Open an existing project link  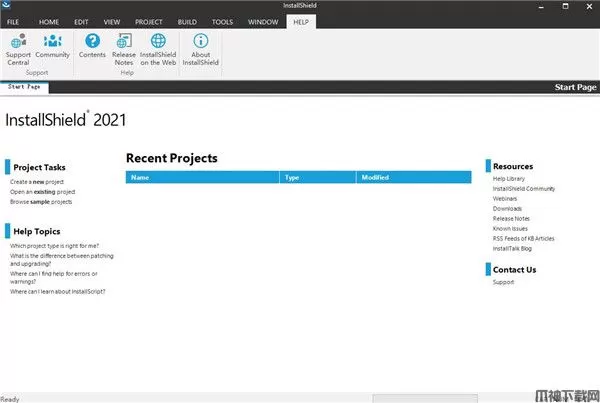[42, 192]
